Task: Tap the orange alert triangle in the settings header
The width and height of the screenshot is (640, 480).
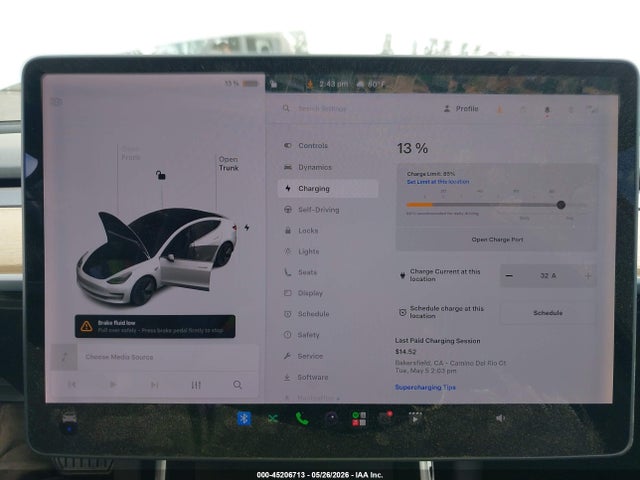Action: [x=500, y=109]
